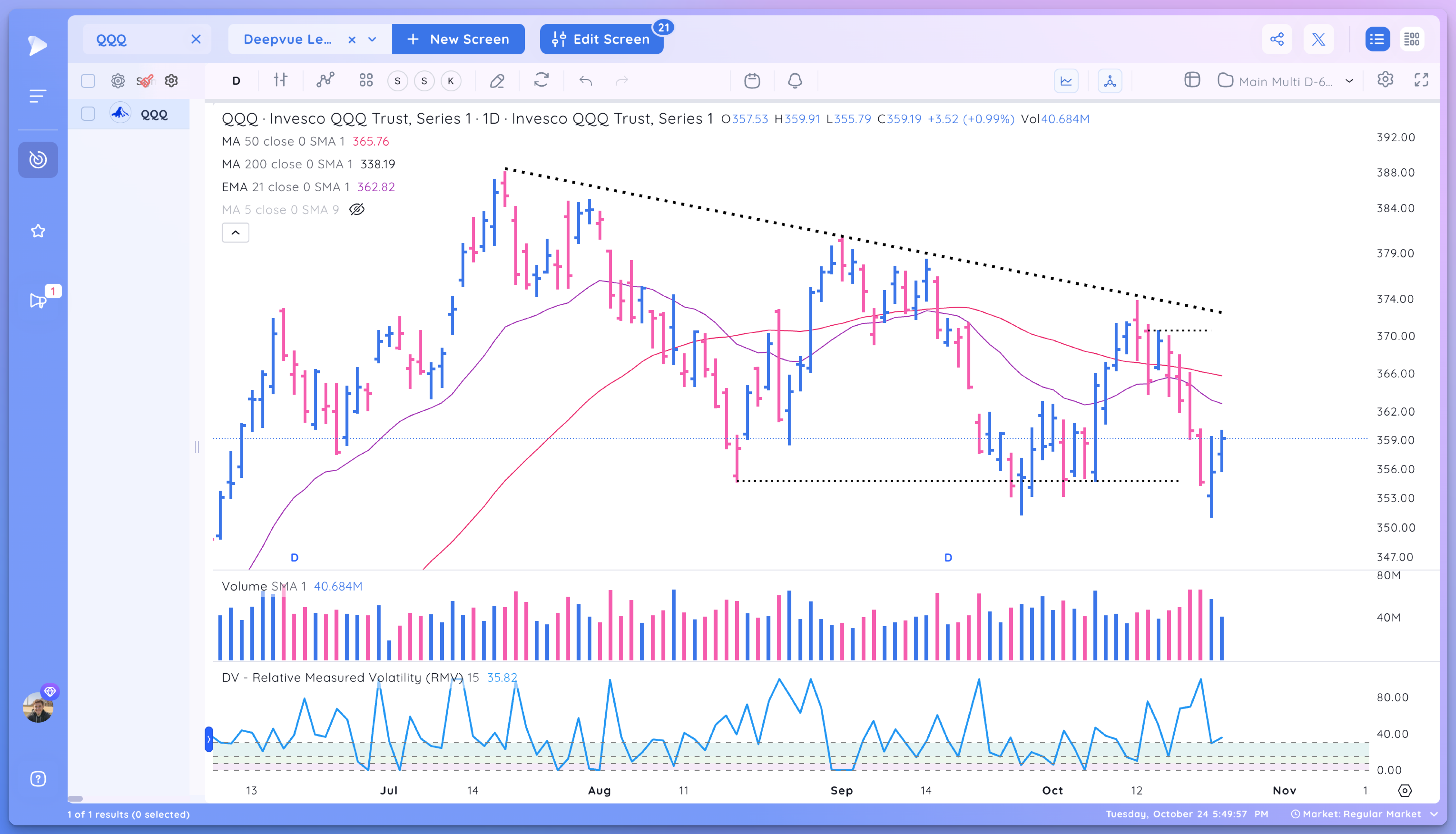Open the screener radar icon

[x=38, y=159]
